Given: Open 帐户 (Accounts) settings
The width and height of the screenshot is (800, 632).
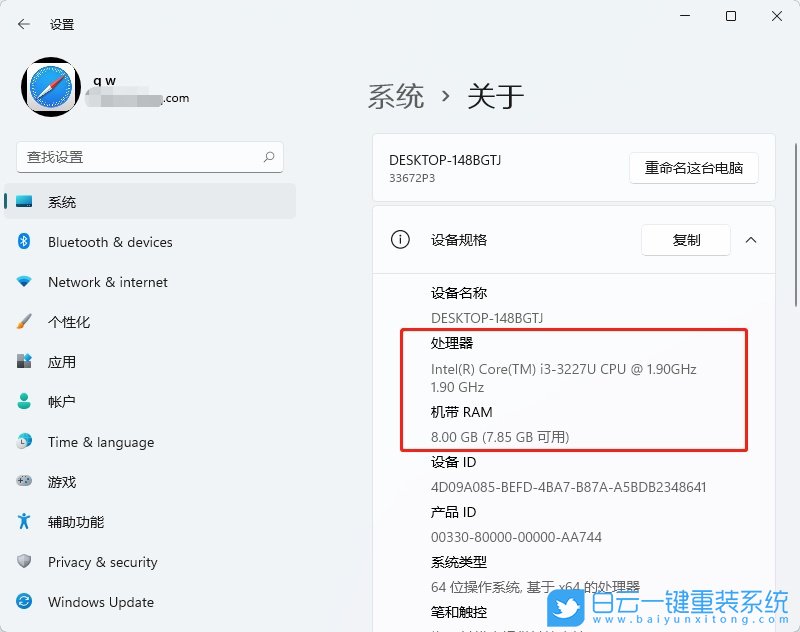Looking at the screenshot, I should 62,402.
